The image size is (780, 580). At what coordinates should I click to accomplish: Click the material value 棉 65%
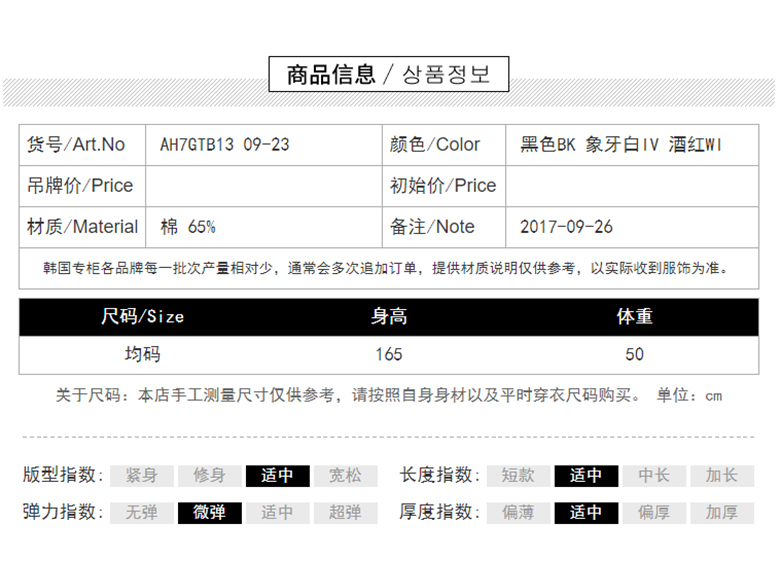188,227
